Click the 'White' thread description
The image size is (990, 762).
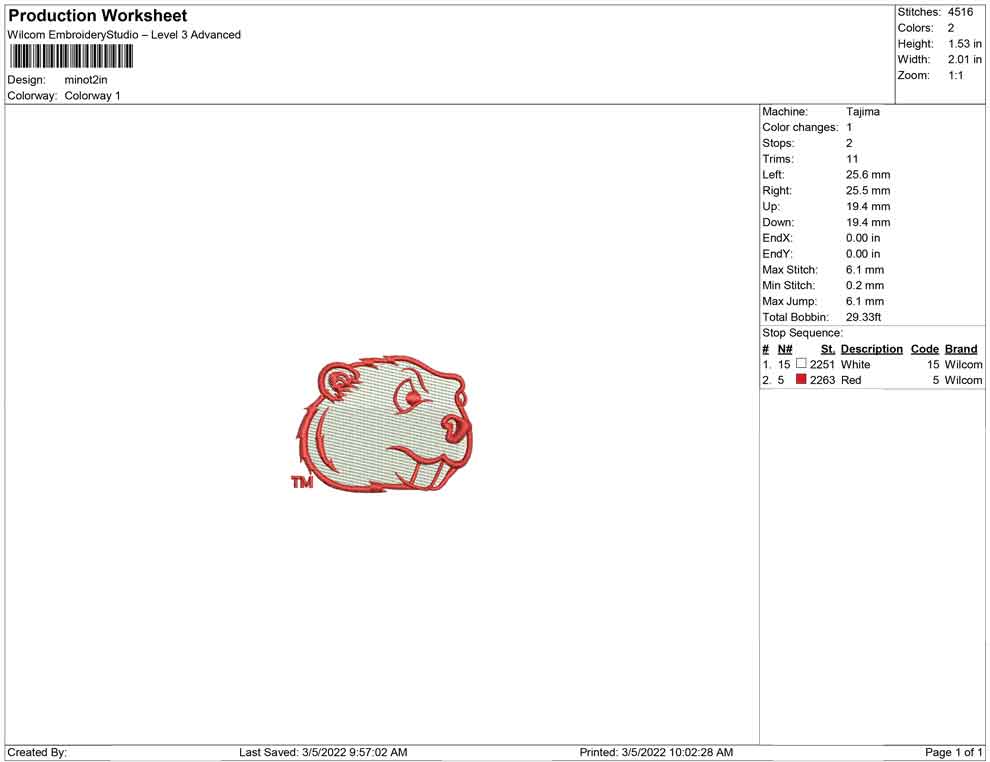[856, 364]
